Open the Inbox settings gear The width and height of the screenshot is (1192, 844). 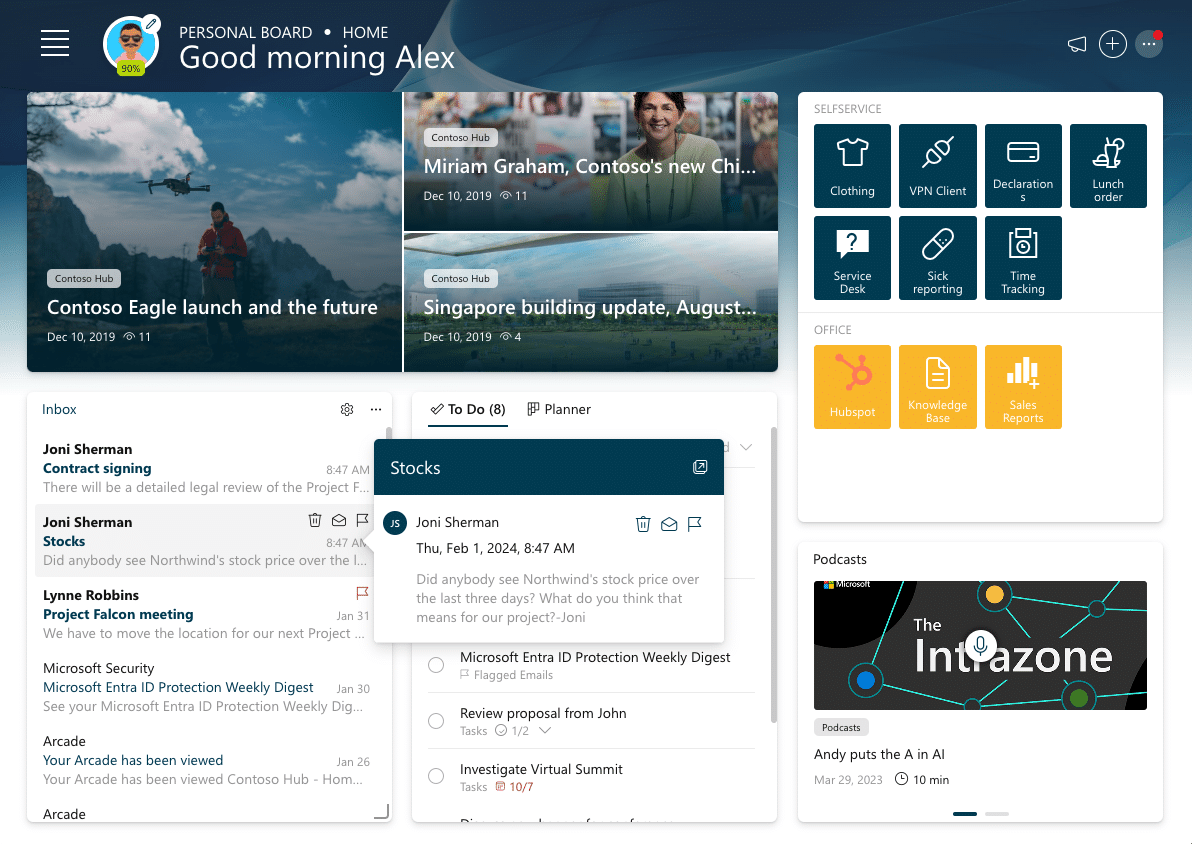pyautogui.click(x=346, y=409)
